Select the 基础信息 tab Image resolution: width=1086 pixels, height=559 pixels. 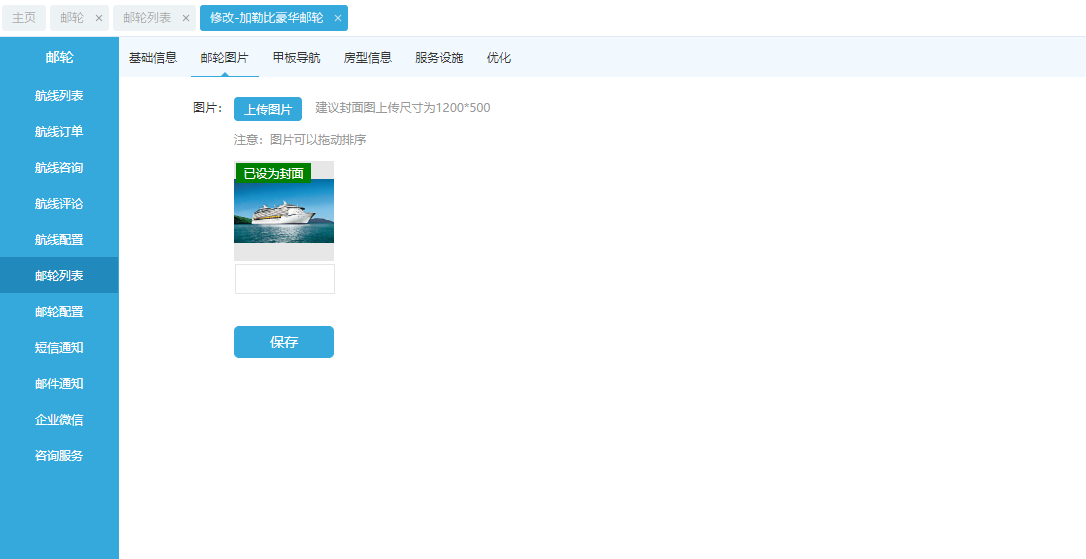tap(153, 58)
